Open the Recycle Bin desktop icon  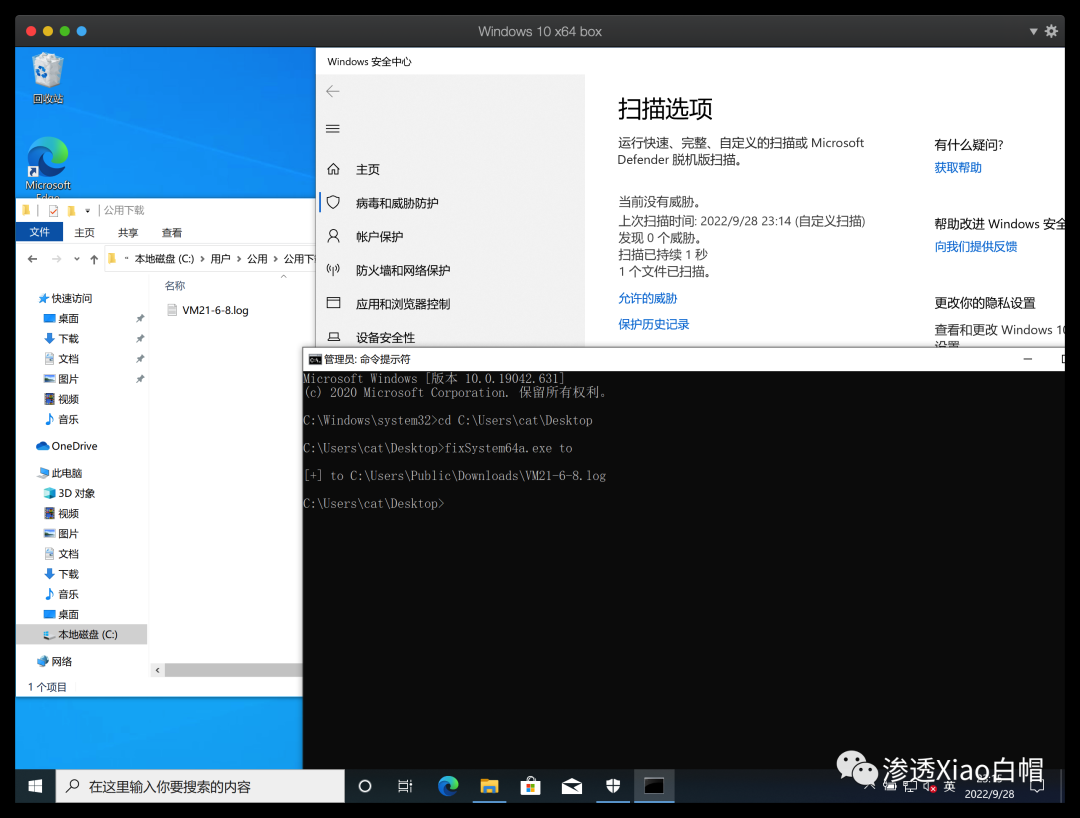(x=48, y=78)
